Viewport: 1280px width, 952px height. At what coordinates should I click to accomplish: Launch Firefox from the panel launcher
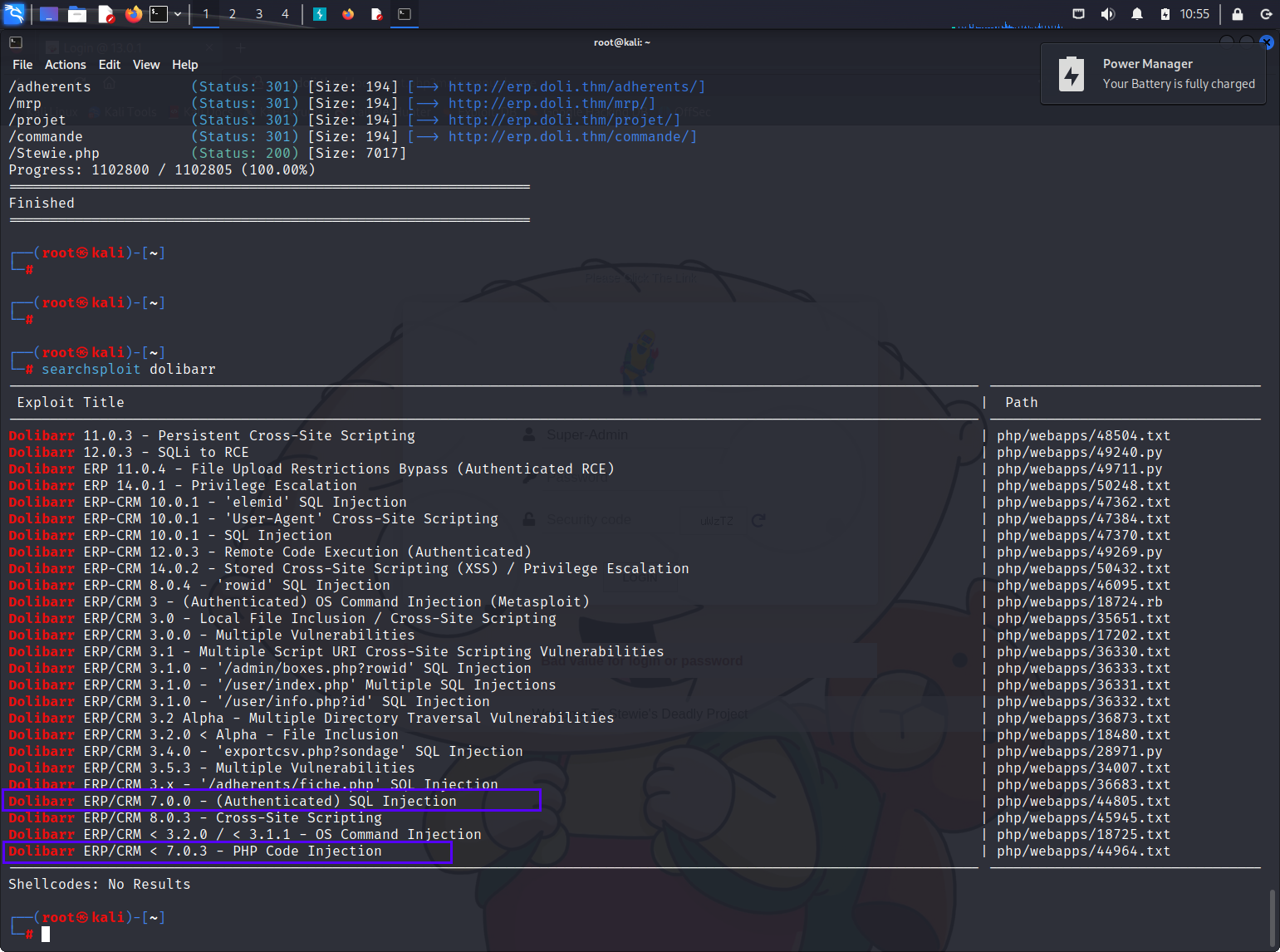coord(133,14)
